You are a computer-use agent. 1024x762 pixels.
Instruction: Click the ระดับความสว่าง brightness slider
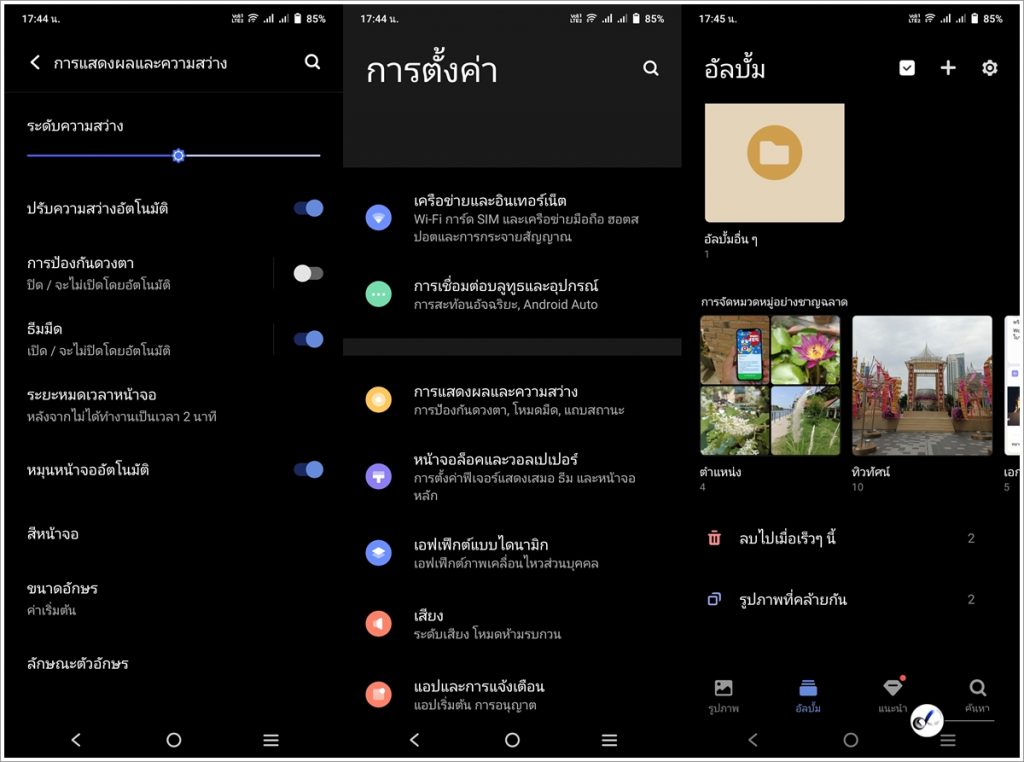pos(178,156)
